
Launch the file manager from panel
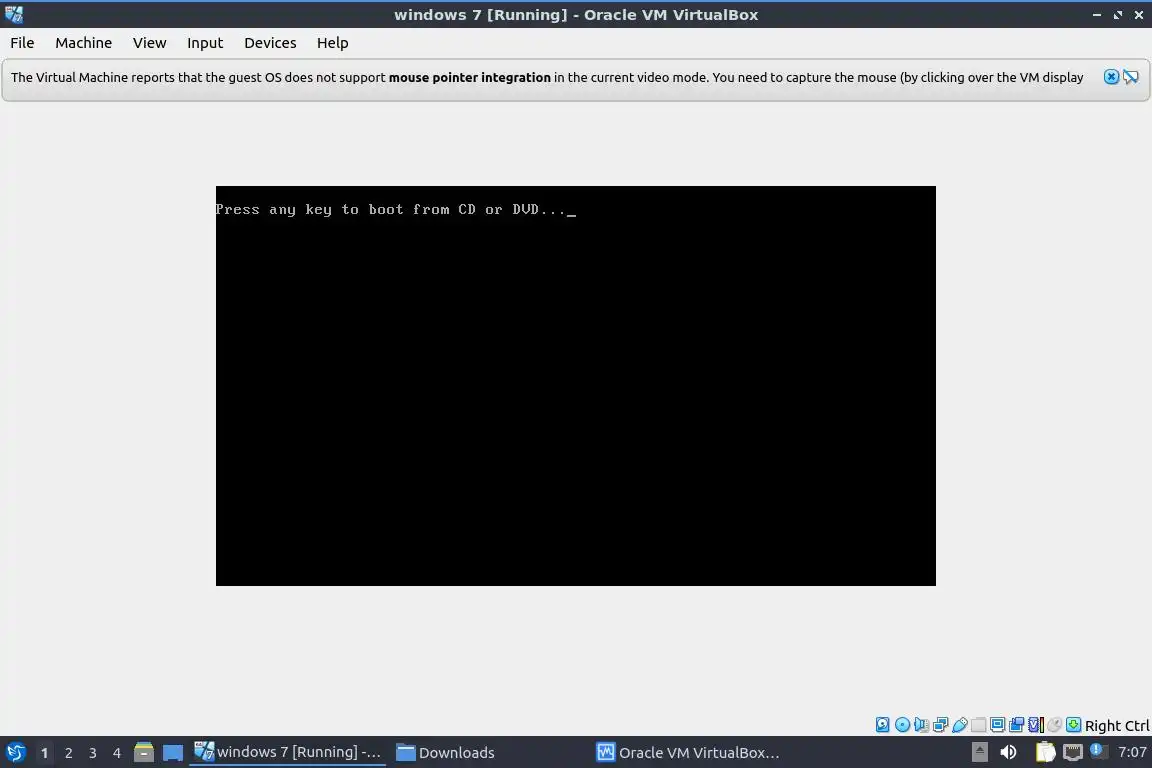[144, 753]
